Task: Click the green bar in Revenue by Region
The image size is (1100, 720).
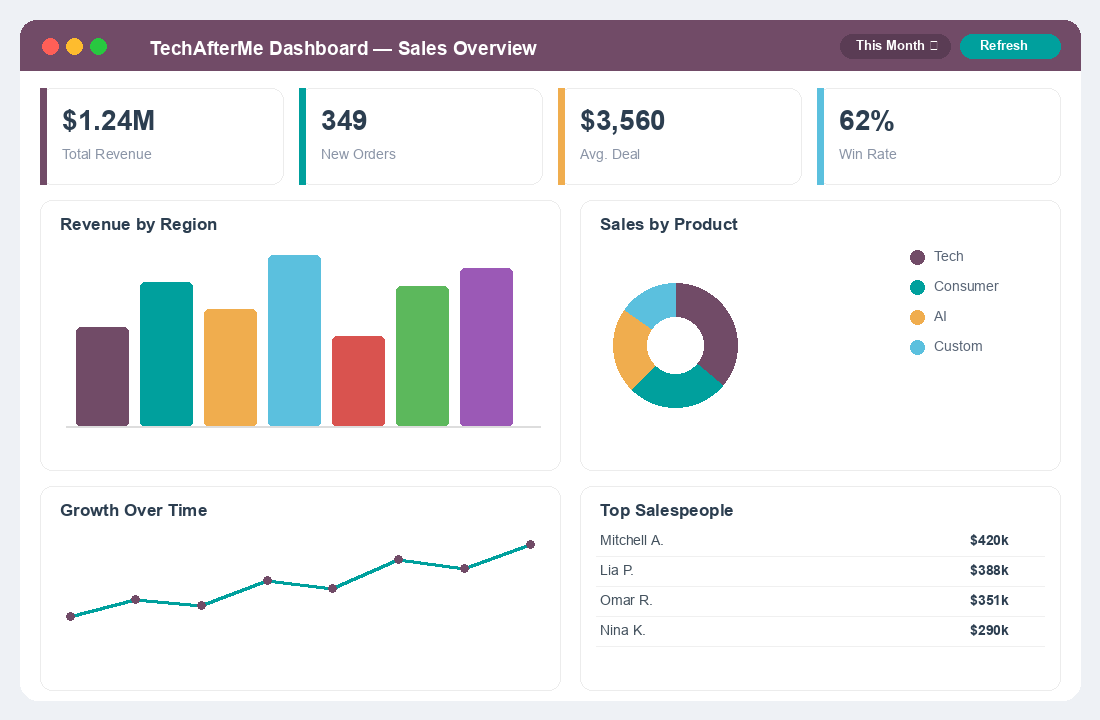Action: click(x=422, y=356)
